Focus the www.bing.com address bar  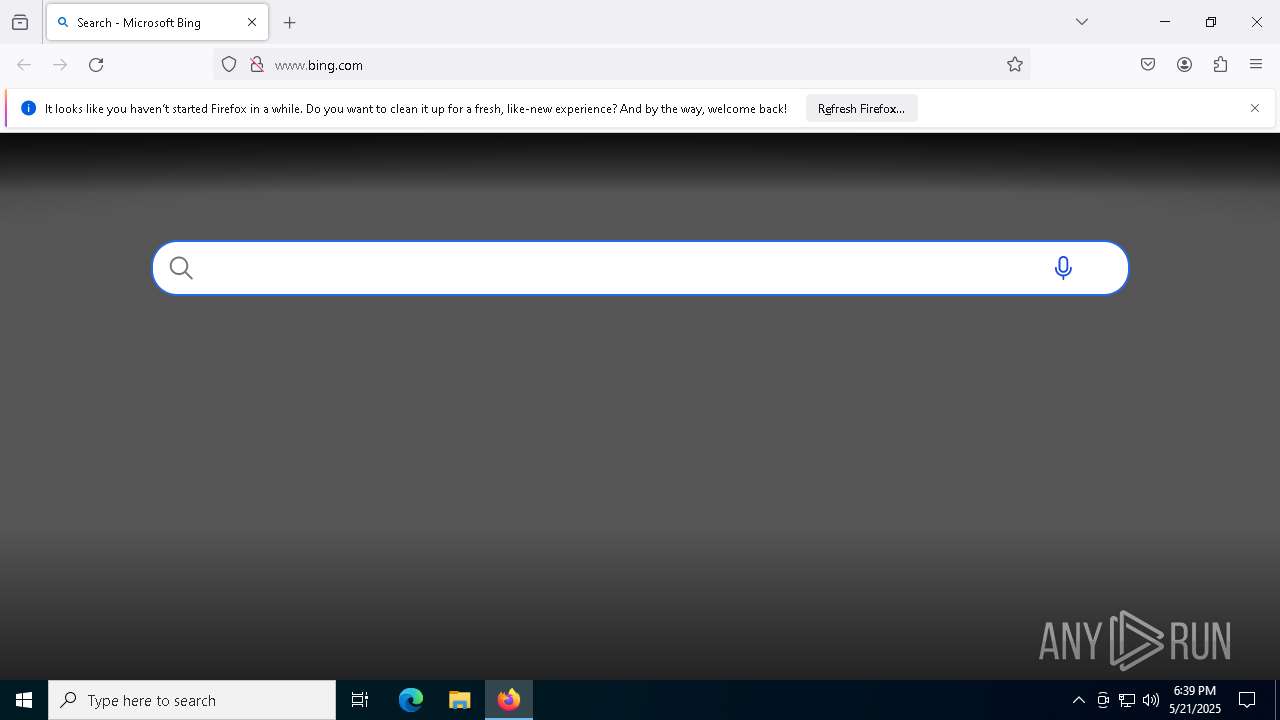(622, 65)
